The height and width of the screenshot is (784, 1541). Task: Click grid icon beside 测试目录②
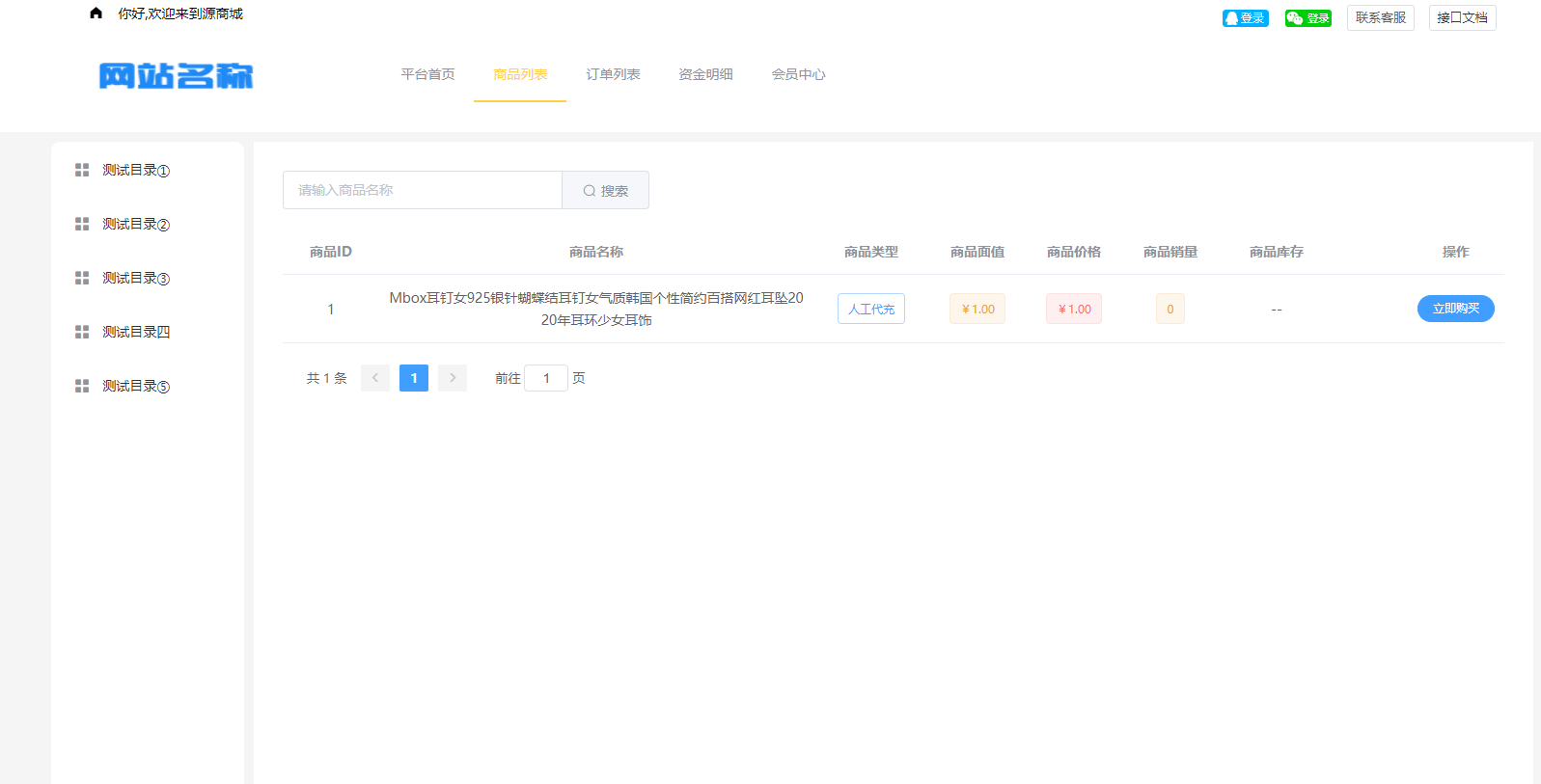click(x=82, y=224)
